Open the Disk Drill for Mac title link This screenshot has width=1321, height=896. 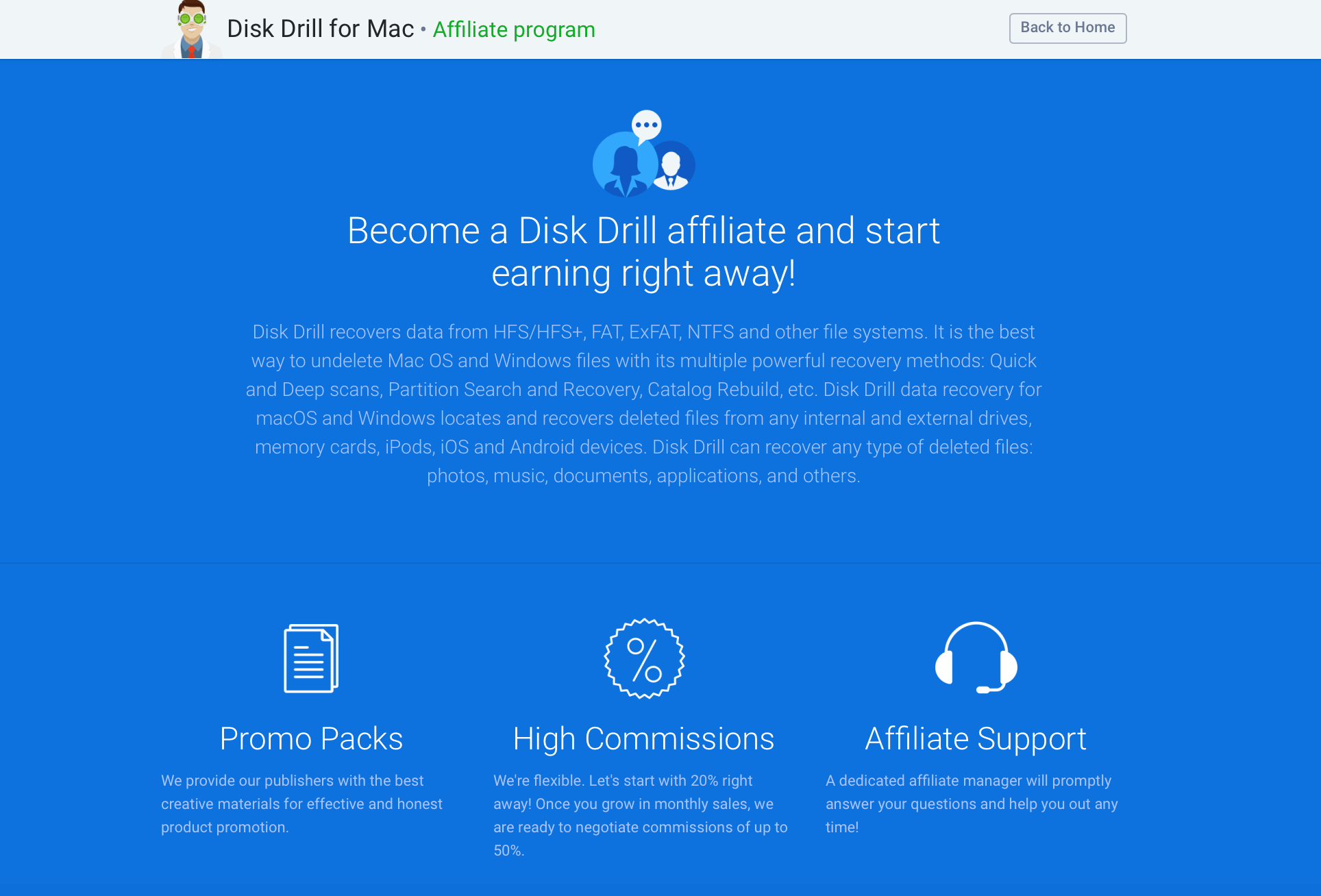(x=321, y=29)
